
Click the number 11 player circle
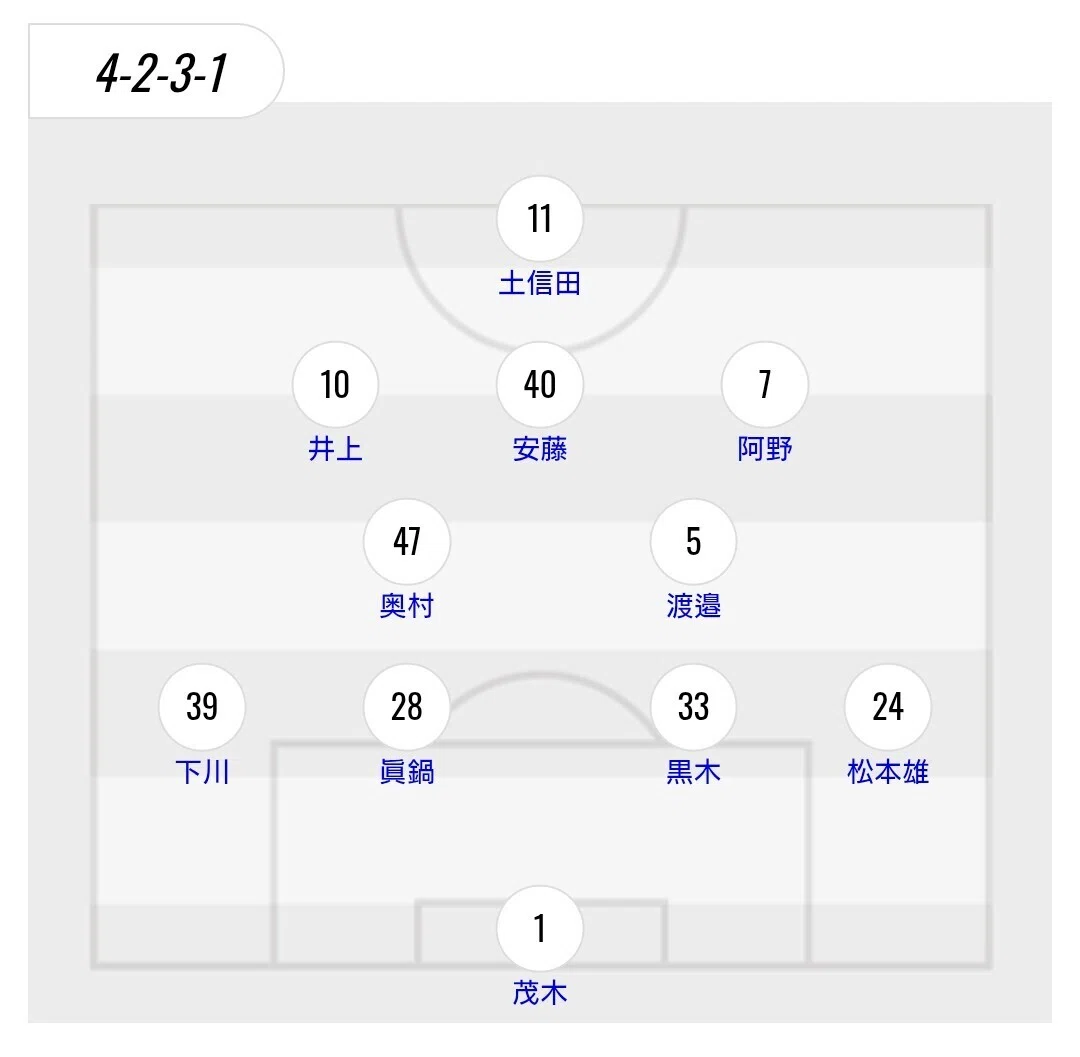point(539,218)
